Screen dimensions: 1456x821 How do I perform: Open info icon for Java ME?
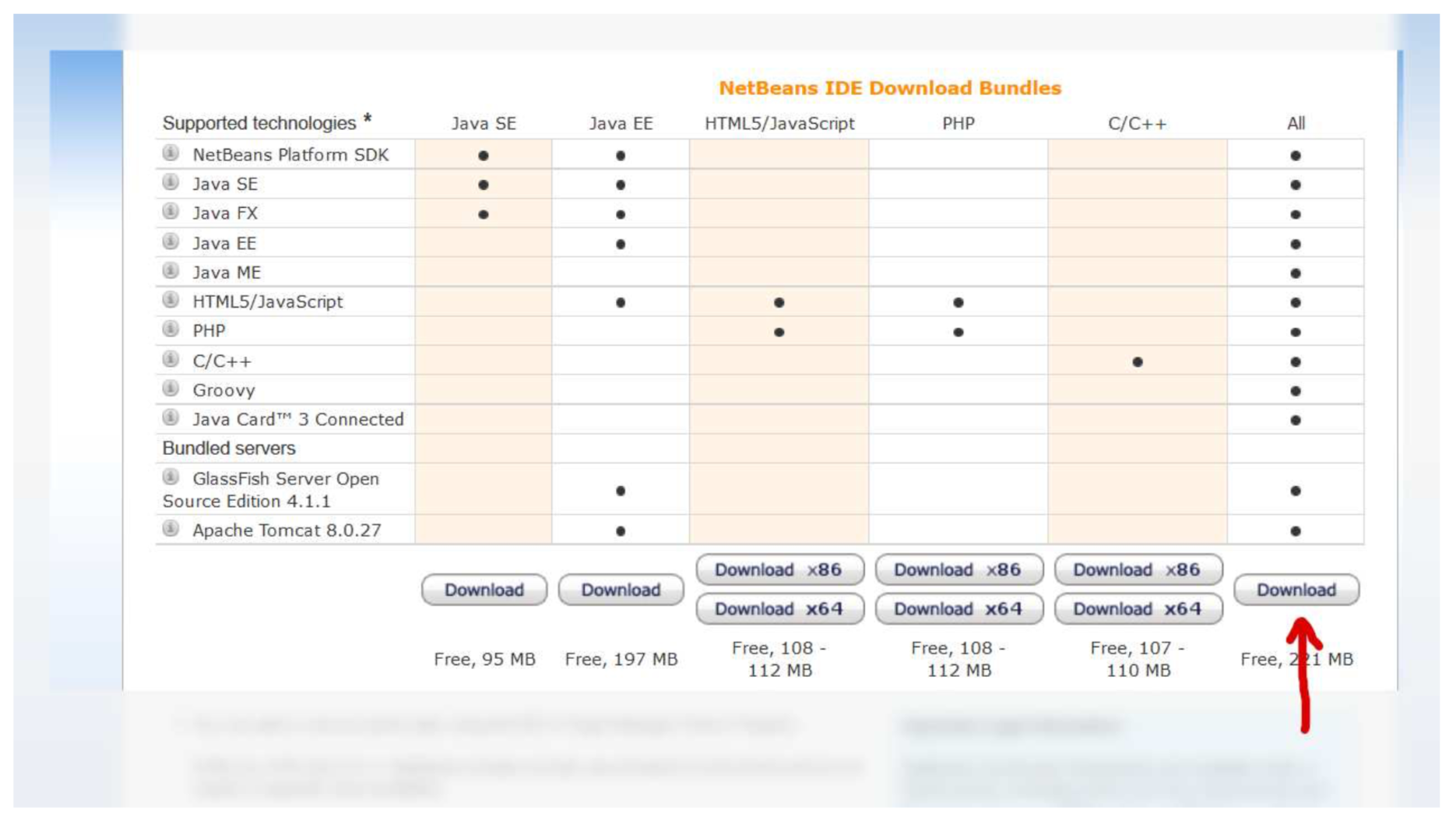171,270
